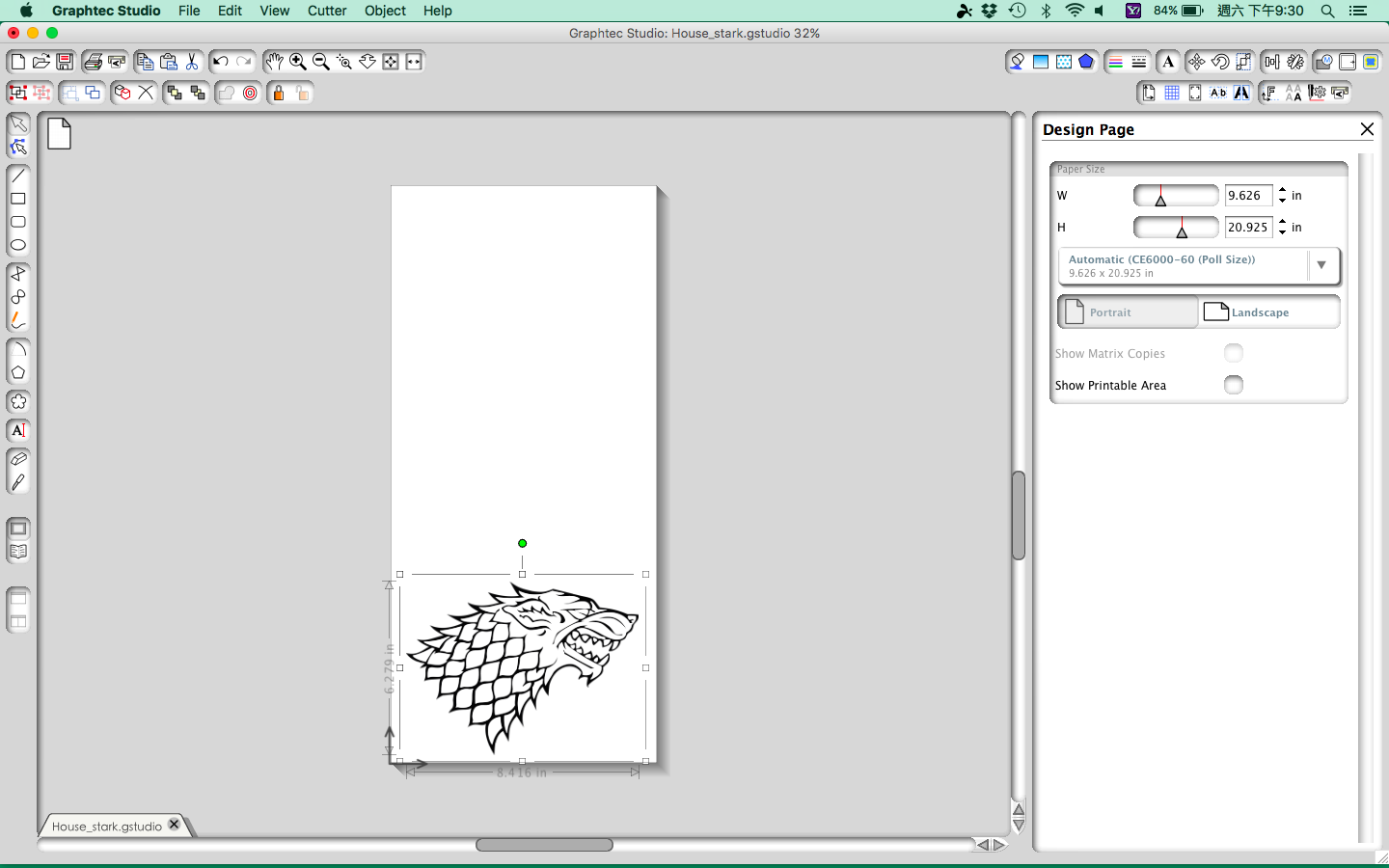This screenshot has height=868, width=1389.
Task: Click the paper height input field
Action: 1248,228
